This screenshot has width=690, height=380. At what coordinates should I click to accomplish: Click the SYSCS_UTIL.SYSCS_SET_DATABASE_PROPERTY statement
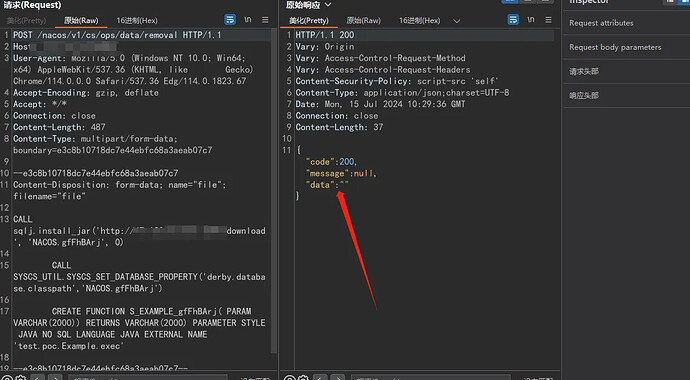pyautogui.click(x=139, y=282)
